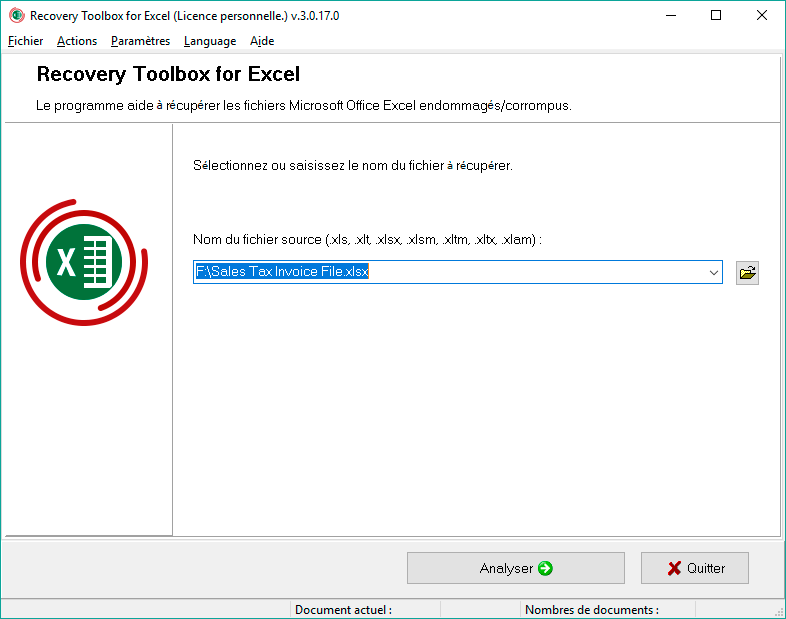Screen dimensions: 786x619
Task: Click the app icon in title bar
Action: point(17,16)
